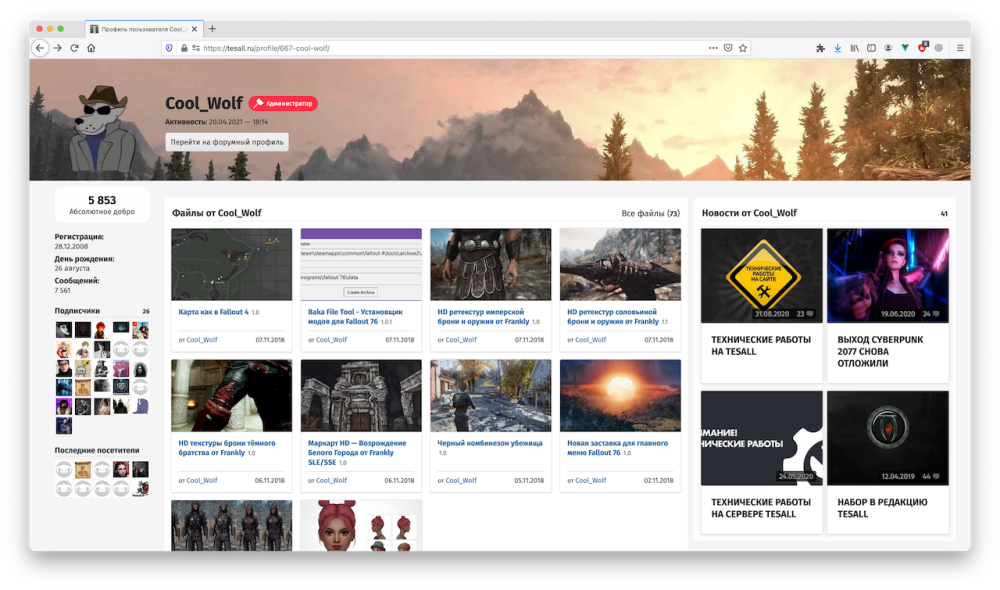
Task: Open HD ретекстур соловьиной брони link
Action: coord(613,316)
